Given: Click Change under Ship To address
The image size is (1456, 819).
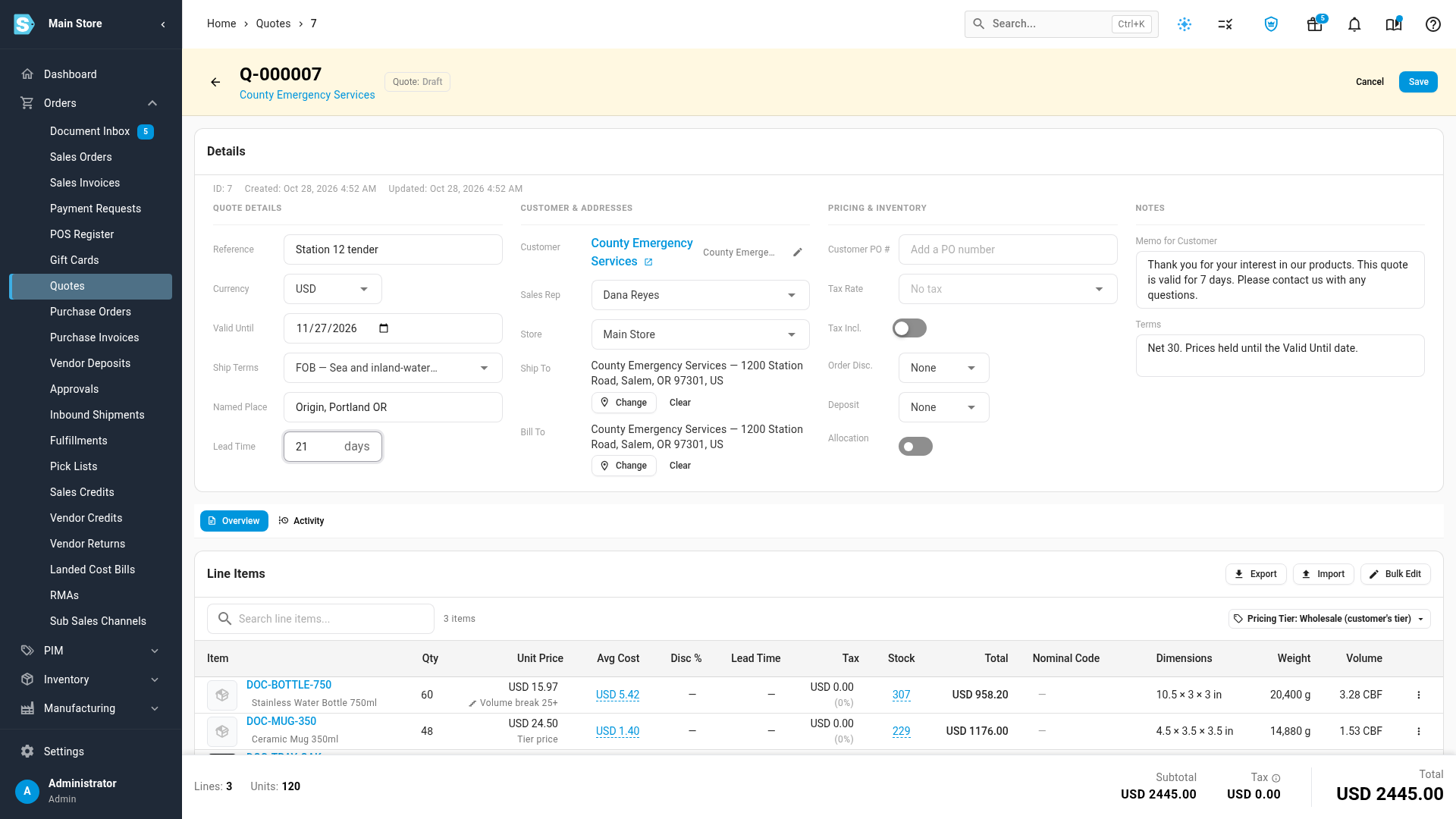Looking at the screenshot, I should pyautogui.click(x=623, y=403).
